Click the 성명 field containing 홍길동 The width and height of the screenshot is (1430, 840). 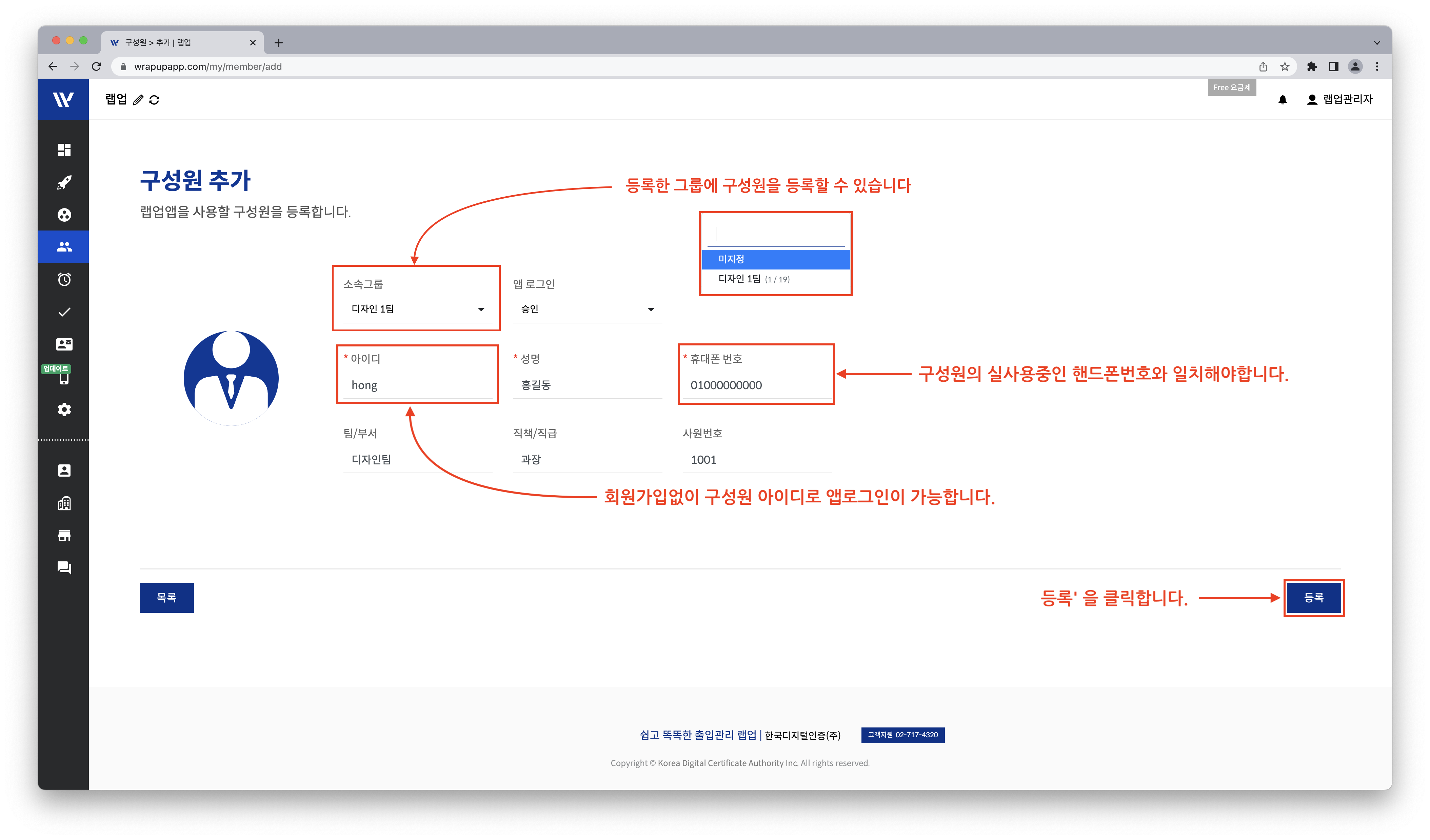click(x=587, y=385)
